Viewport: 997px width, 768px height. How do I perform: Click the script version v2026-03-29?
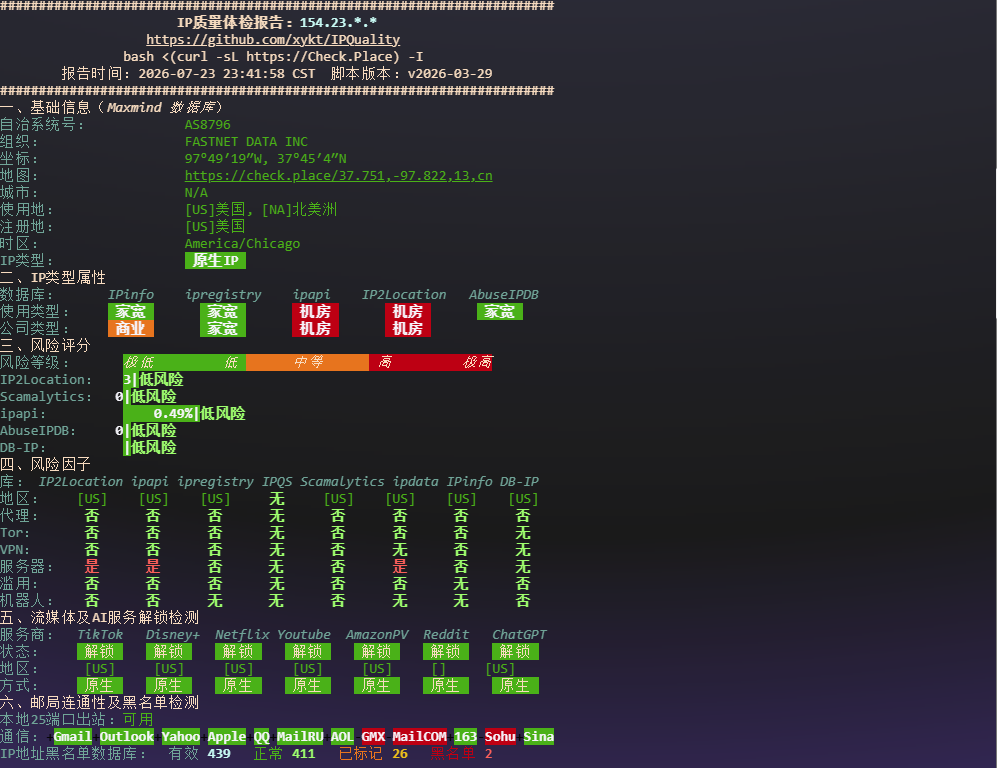(450, 74)
